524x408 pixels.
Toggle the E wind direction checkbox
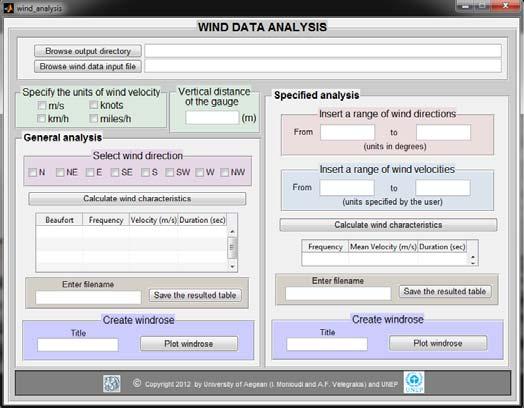coord(90,172)
